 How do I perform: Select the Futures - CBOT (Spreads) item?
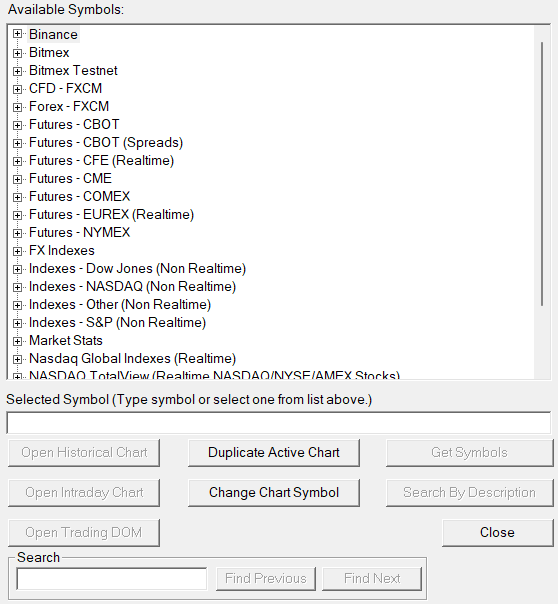106,143
